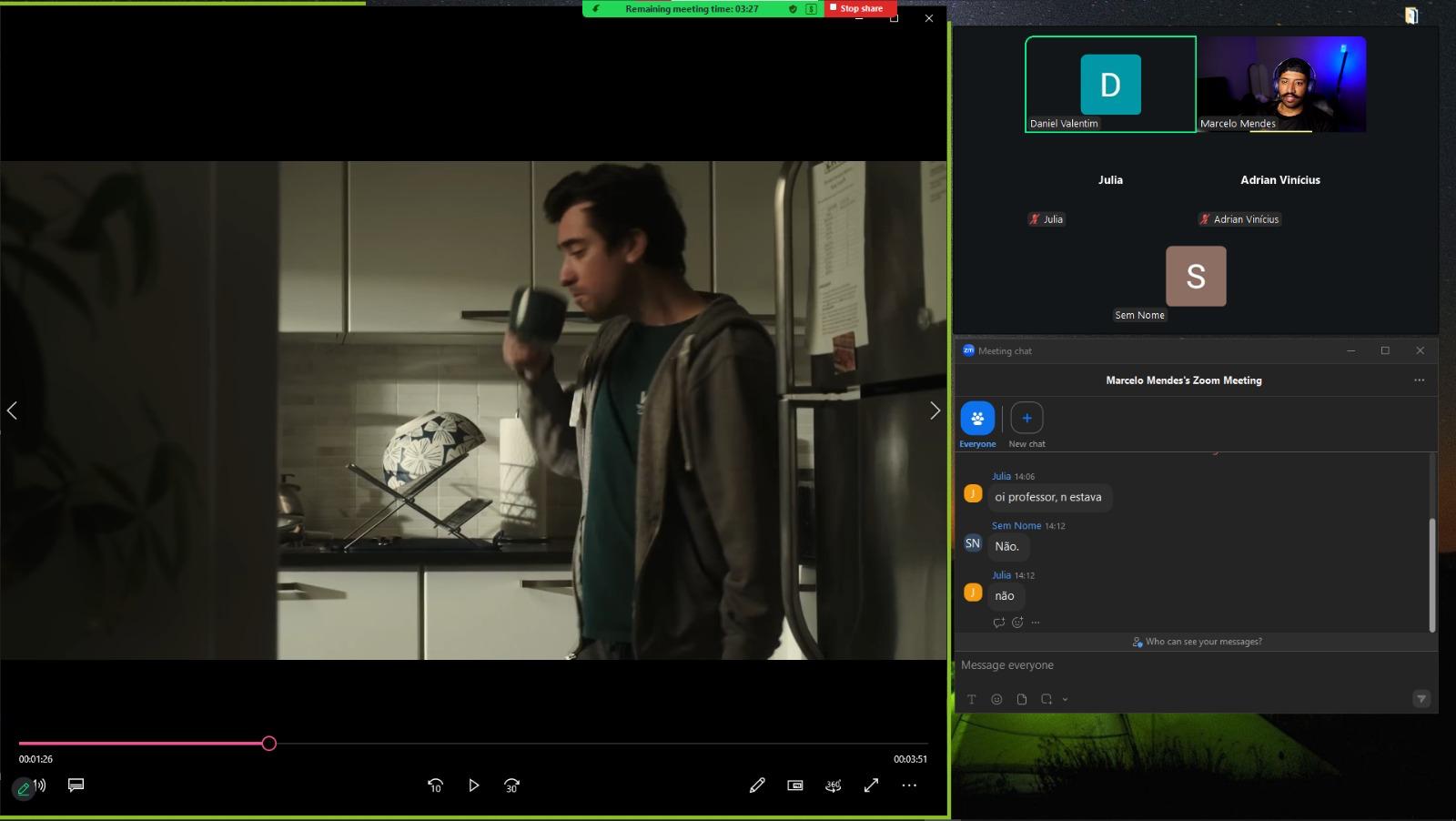Open the meeting chat's three-dot options menu
1456x821 pixels.
click(1419, 380)
